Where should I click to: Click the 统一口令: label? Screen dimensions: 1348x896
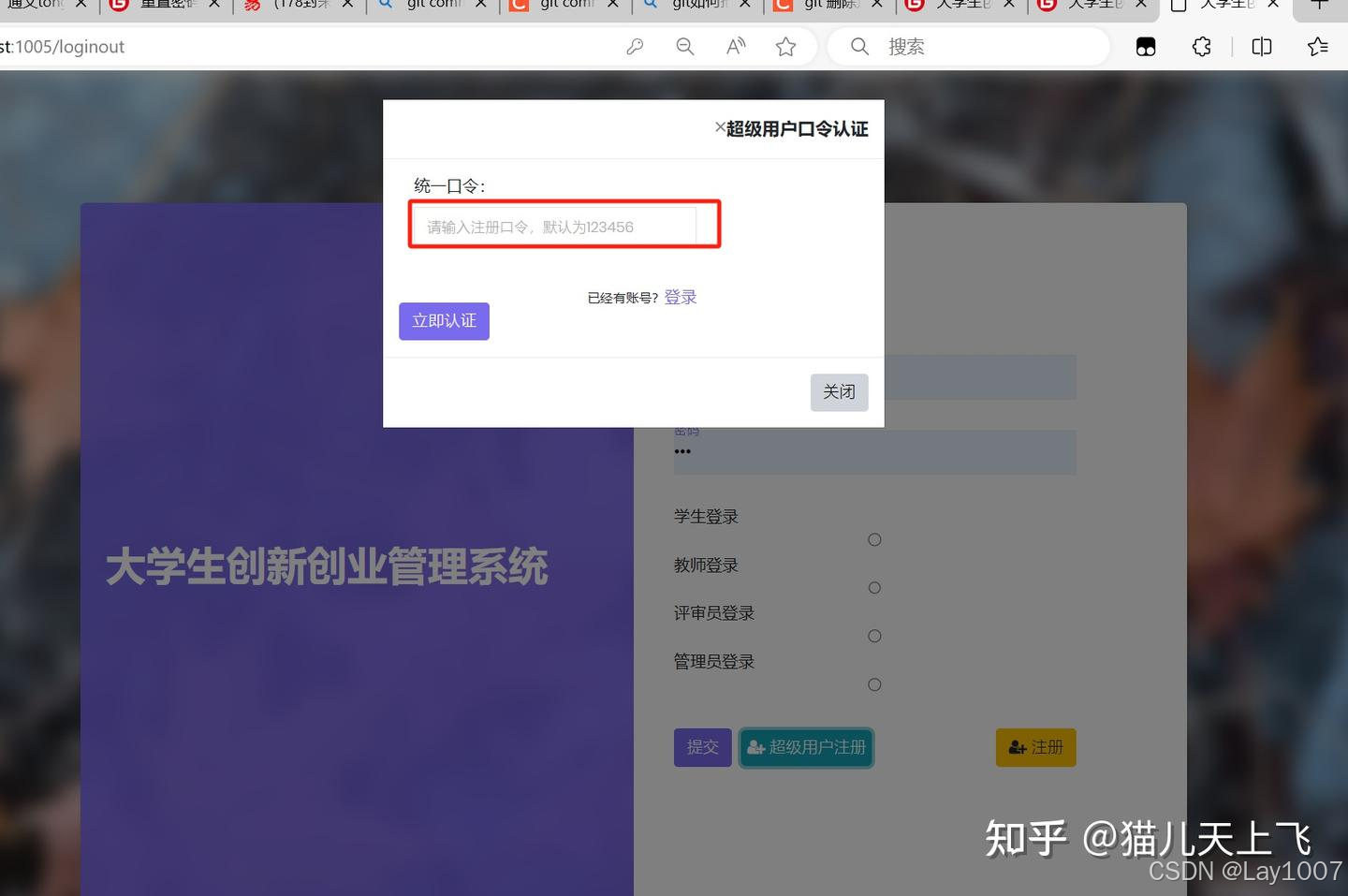(449, 186)
